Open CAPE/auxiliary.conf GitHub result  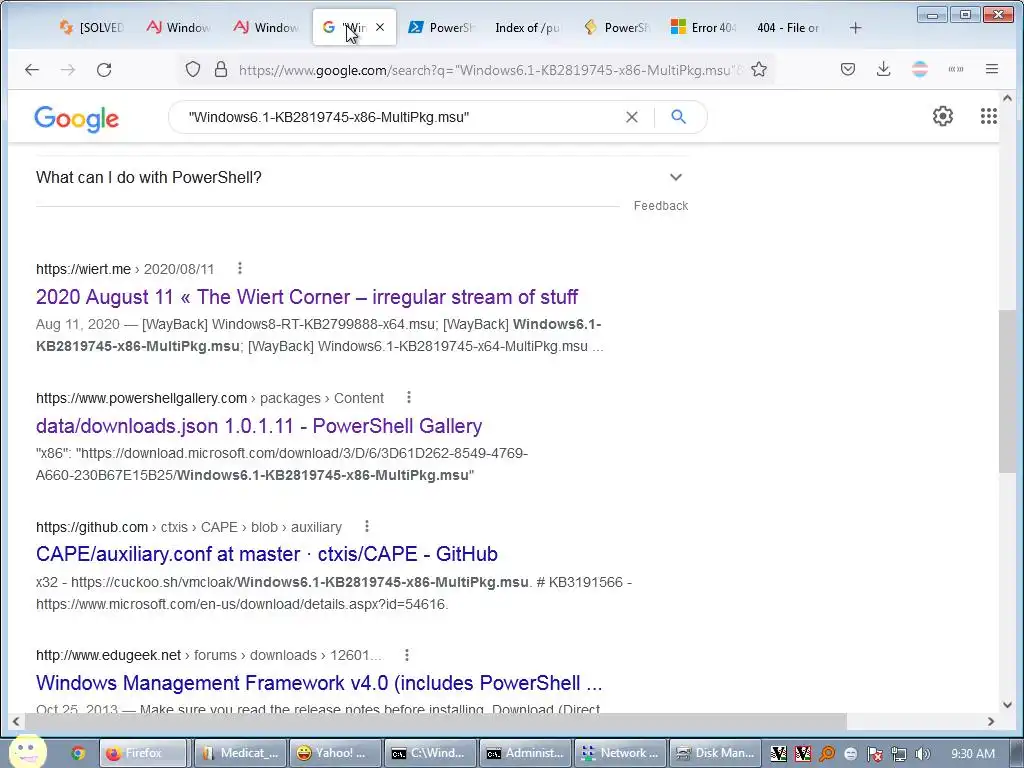pyautogui.click(x=266, y=554)
